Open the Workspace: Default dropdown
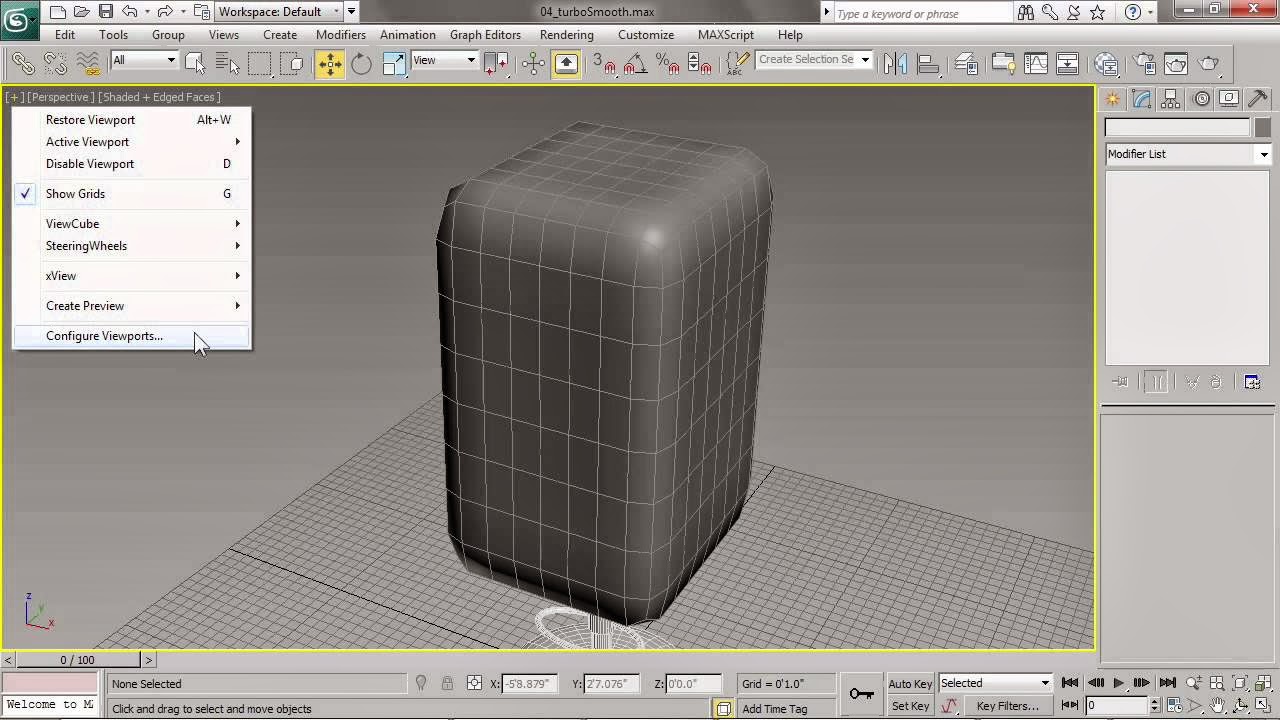The image size is (1280, 720). click(280, 12)
